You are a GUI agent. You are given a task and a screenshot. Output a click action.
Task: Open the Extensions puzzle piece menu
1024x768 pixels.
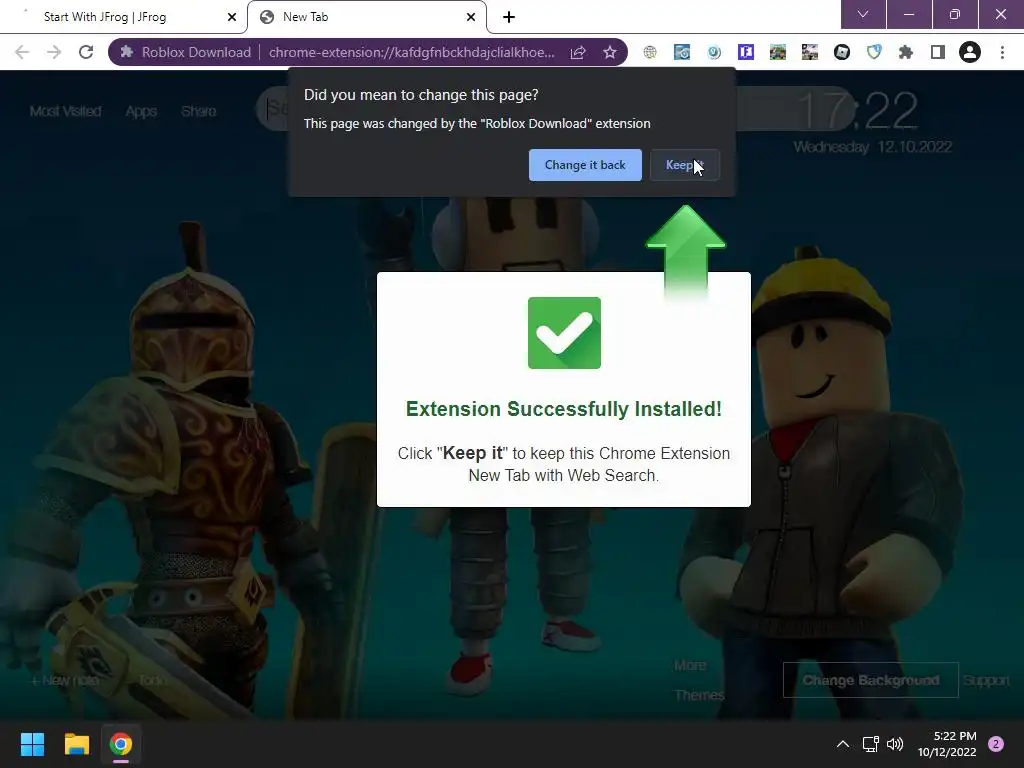[x=906, y=52]
